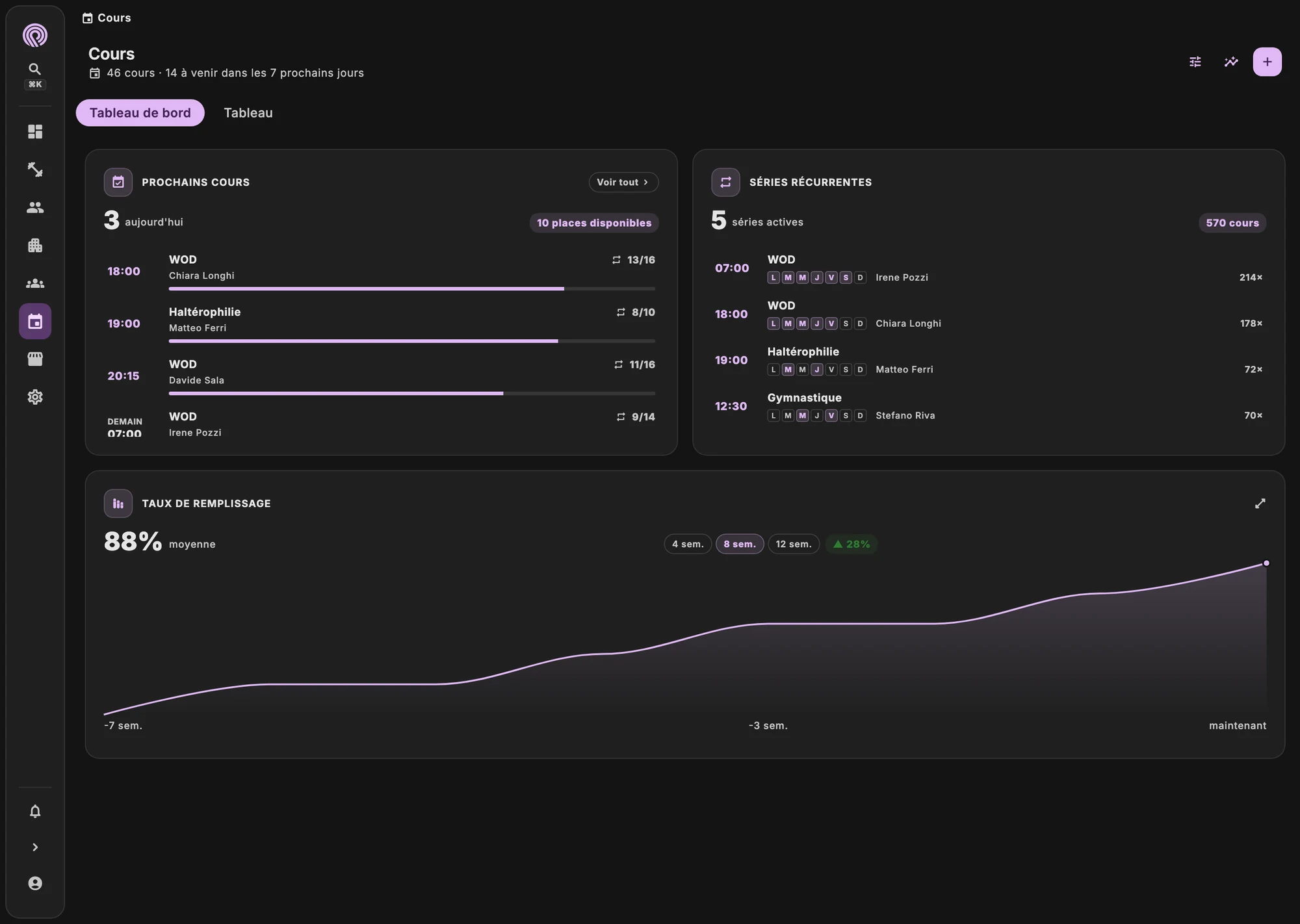This screenshot has width=1300, height=924.
Task: Open the building facilities icon in sidebar
Action: point(35,246)
